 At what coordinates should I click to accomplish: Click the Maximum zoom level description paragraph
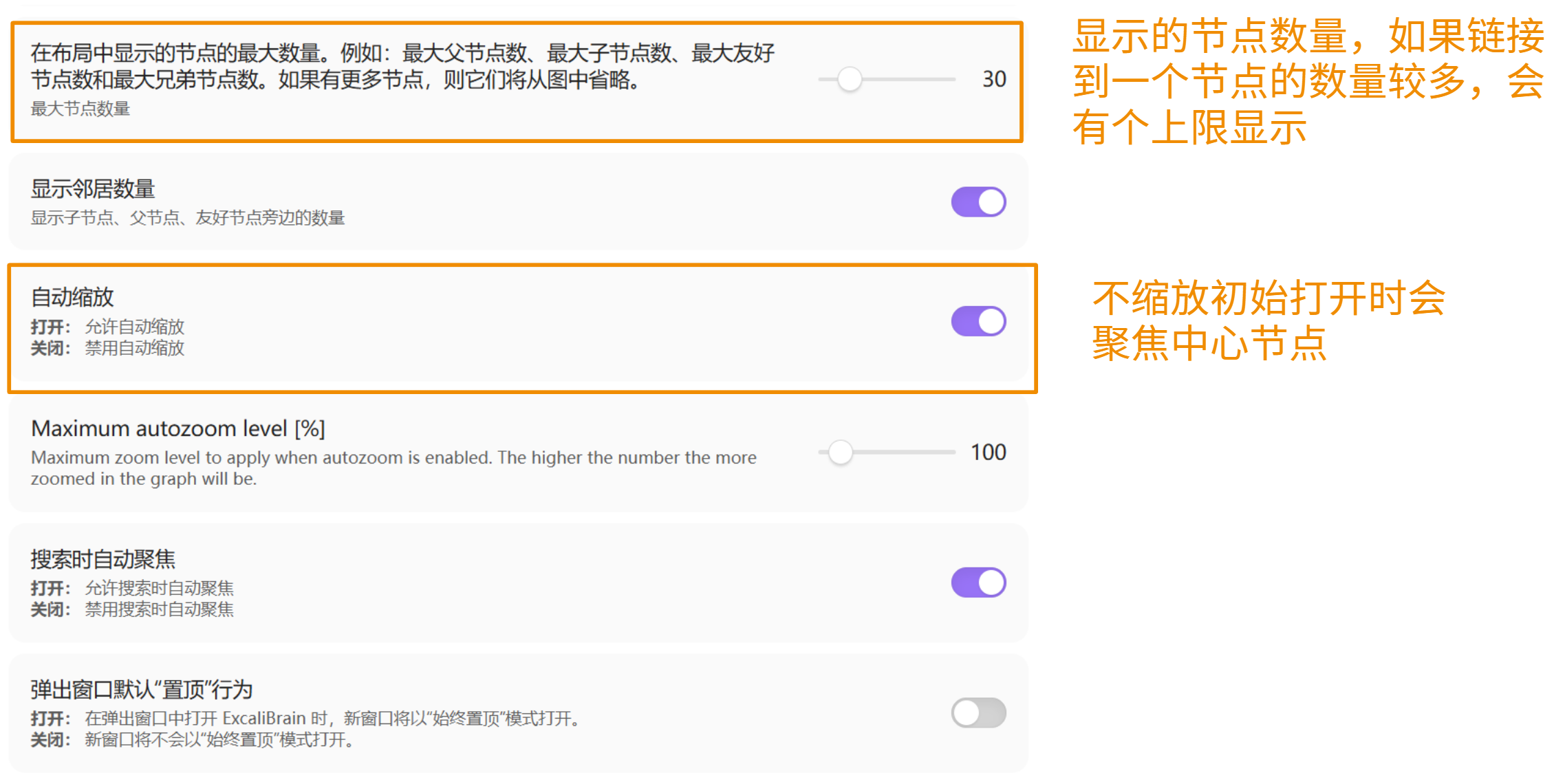click(x=393, y=468)
